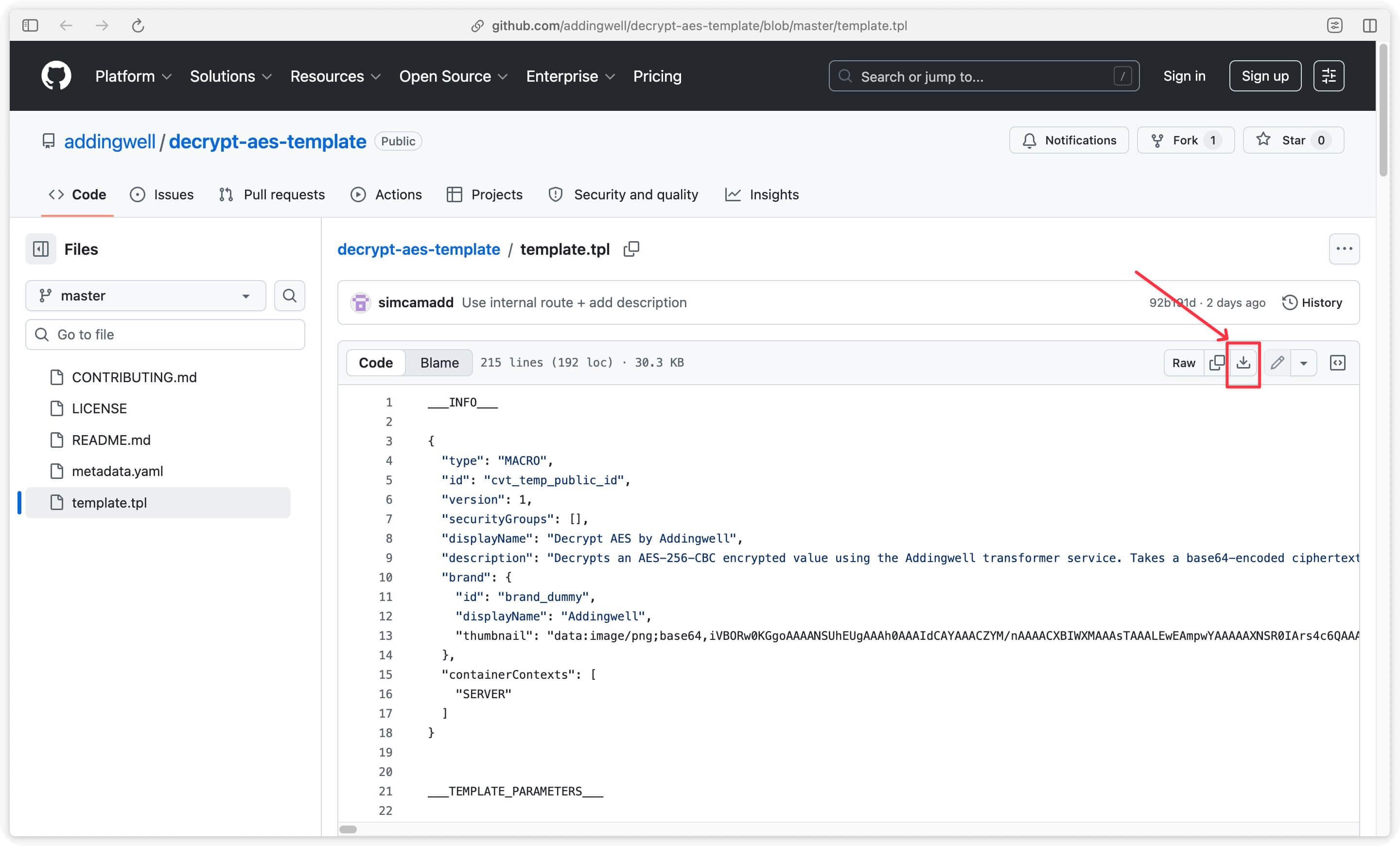This screenshot has width=1400, height=846.
Task: Fork the repository with the Fork button
Action: tap(1186, 141)
